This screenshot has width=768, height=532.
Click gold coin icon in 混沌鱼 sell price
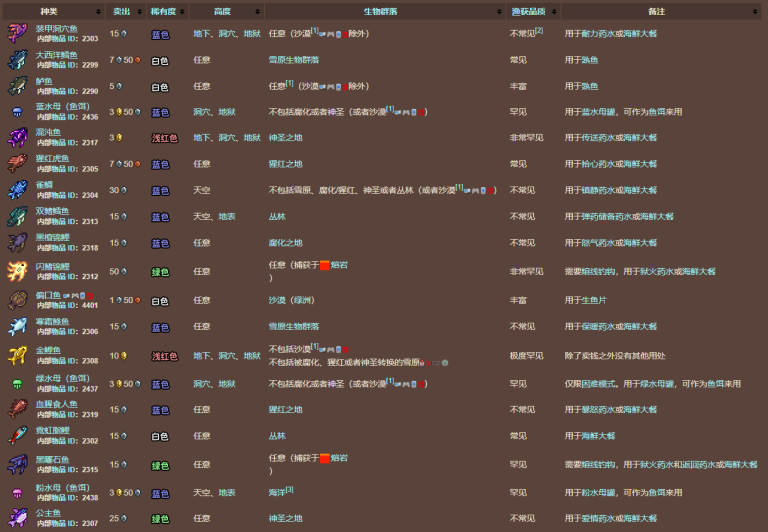[x=118, y=138]
